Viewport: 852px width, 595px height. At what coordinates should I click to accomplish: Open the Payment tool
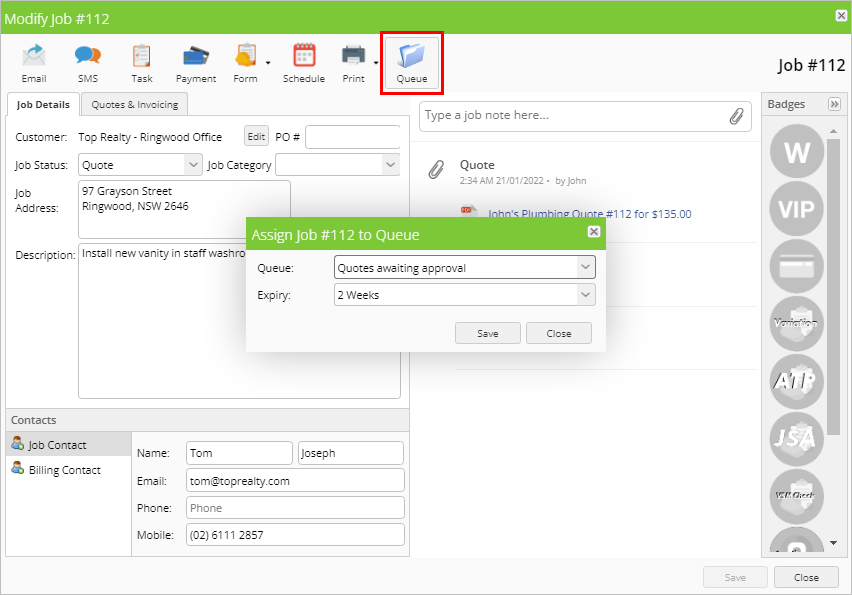coord(196,64)
